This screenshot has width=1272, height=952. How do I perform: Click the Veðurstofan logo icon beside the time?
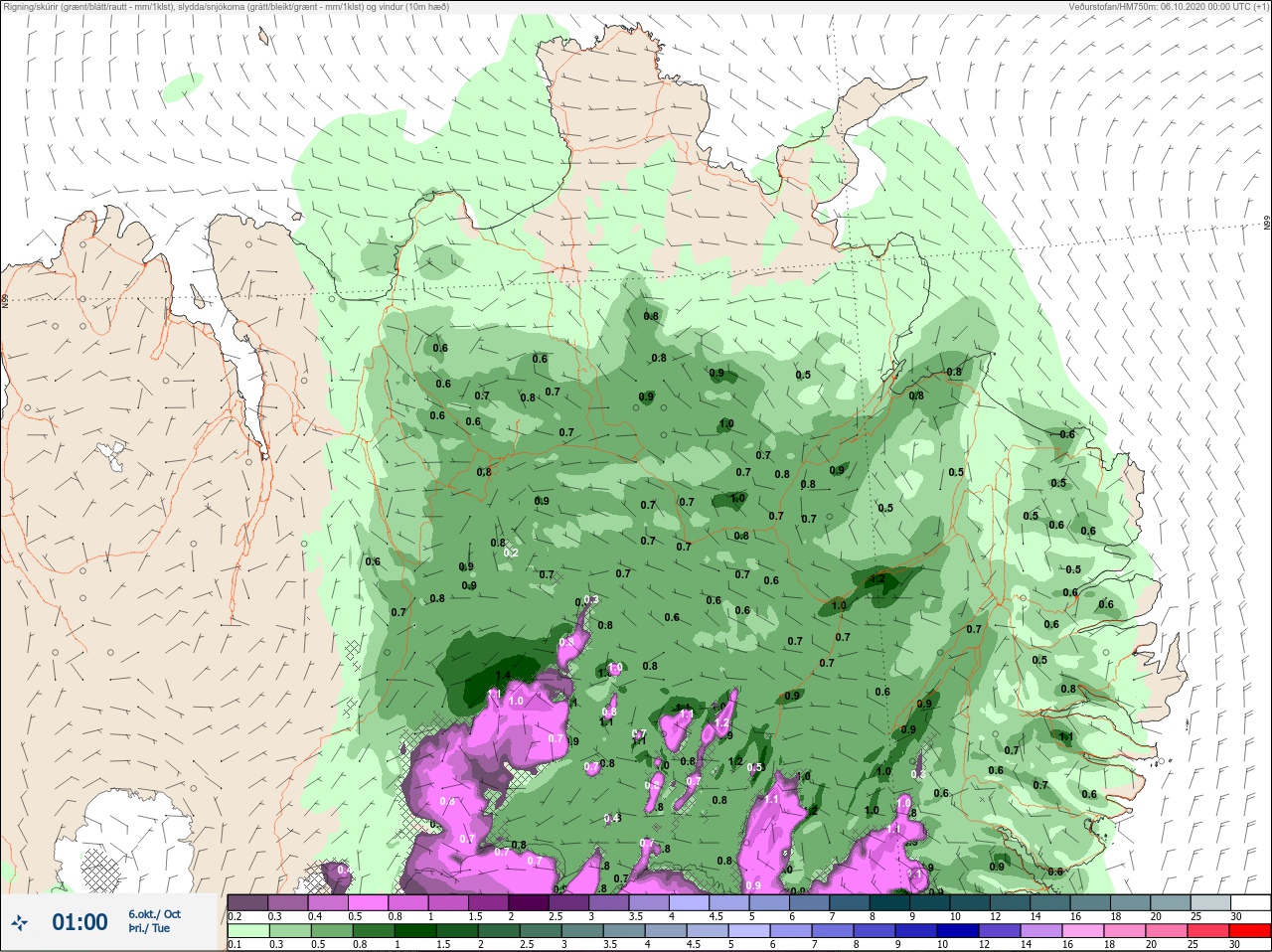pos(19,923)
